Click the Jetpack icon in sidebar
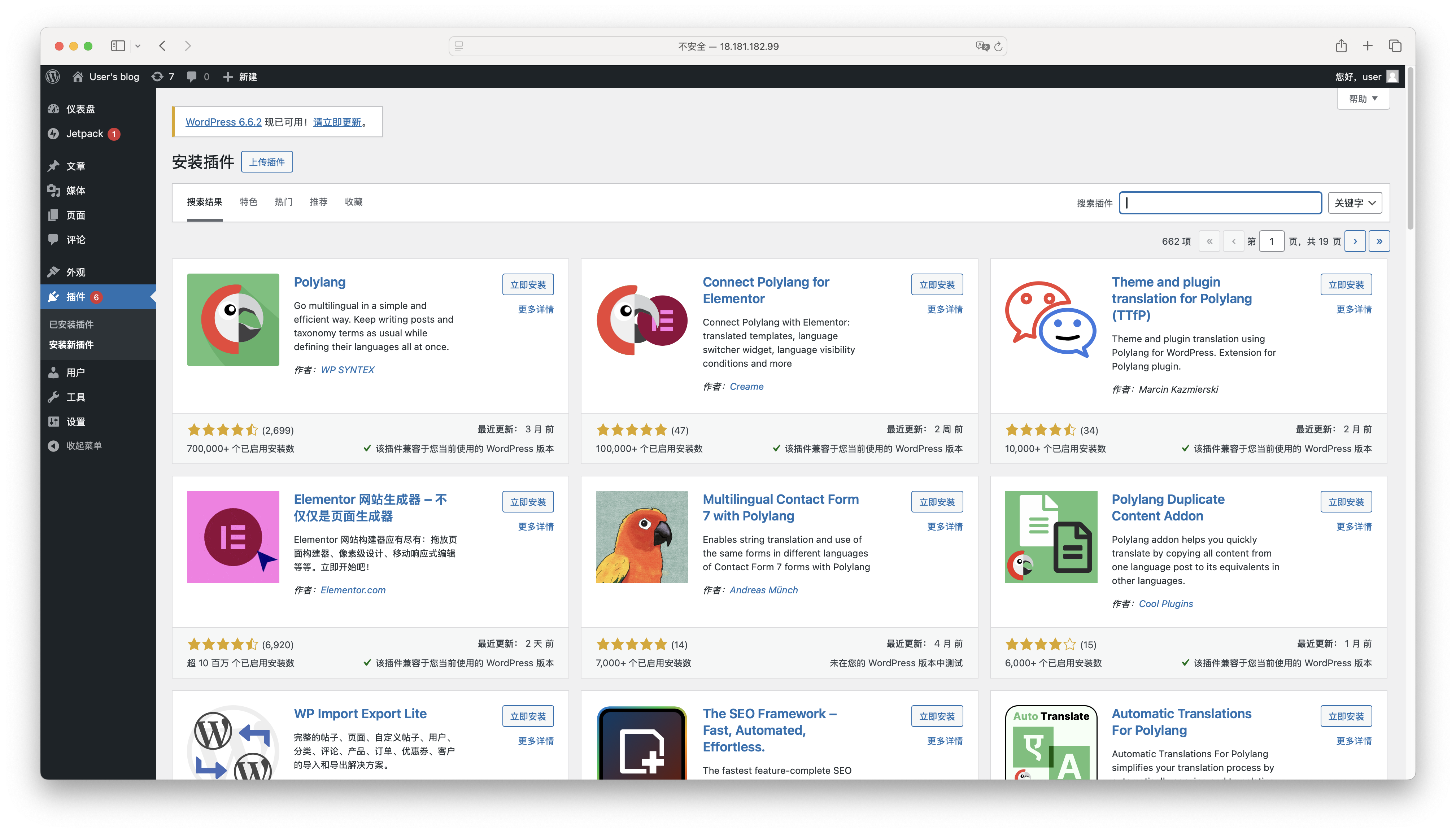Image resolution: width=1456 pixels, height=833 pixels. pyautogui.click(x=53, y=133)
